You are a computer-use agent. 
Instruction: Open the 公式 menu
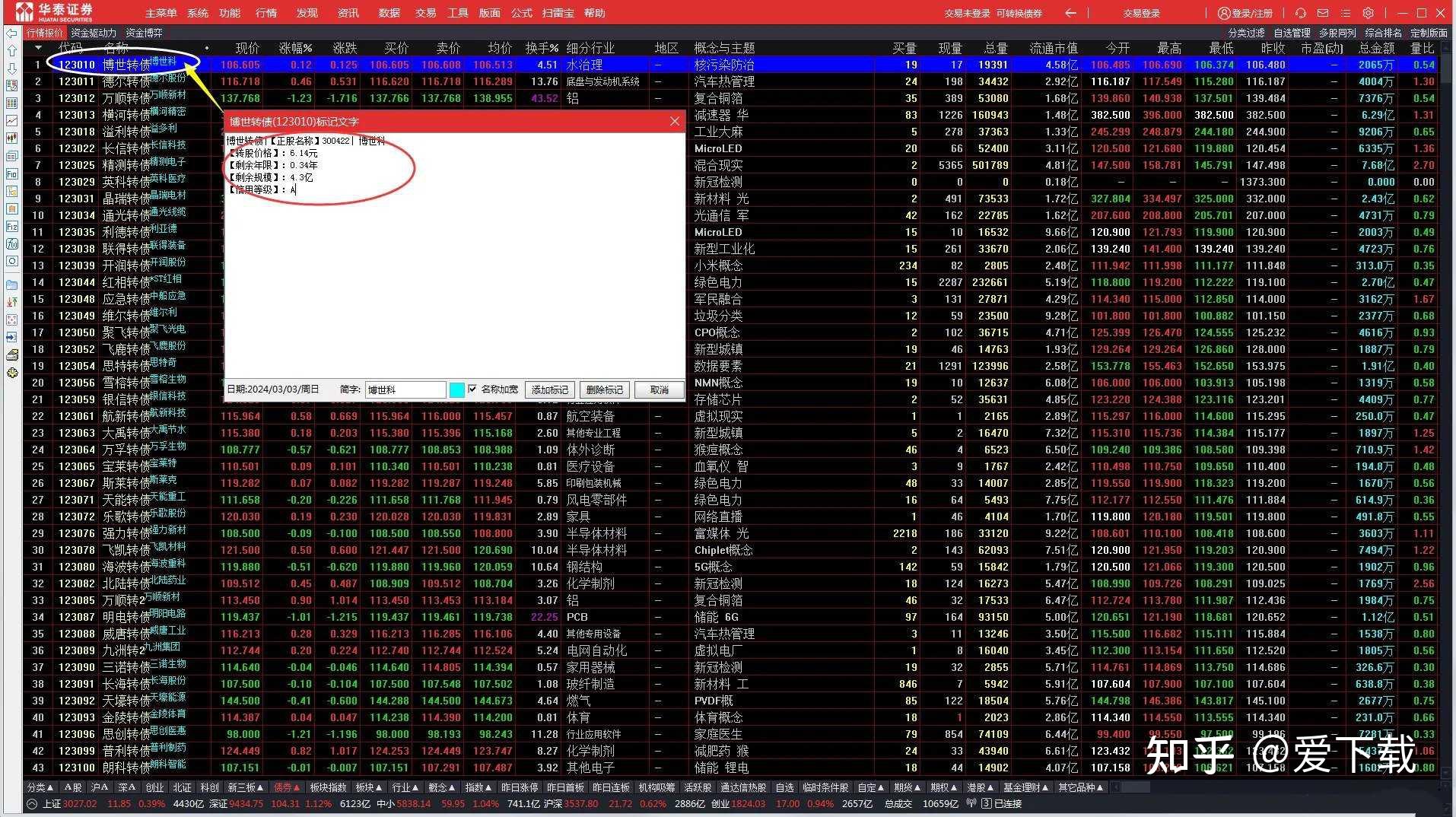(x=522, y=13)
